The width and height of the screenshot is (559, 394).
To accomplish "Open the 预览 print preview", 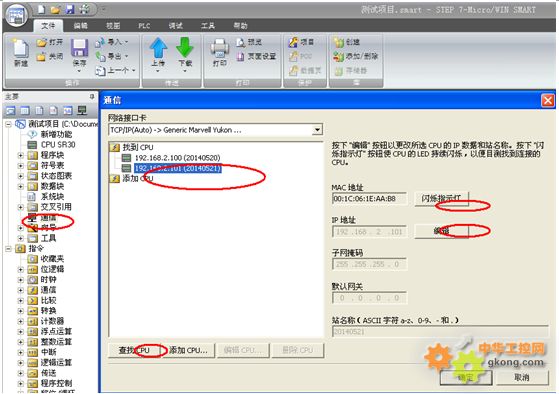I will click(249, 42).
